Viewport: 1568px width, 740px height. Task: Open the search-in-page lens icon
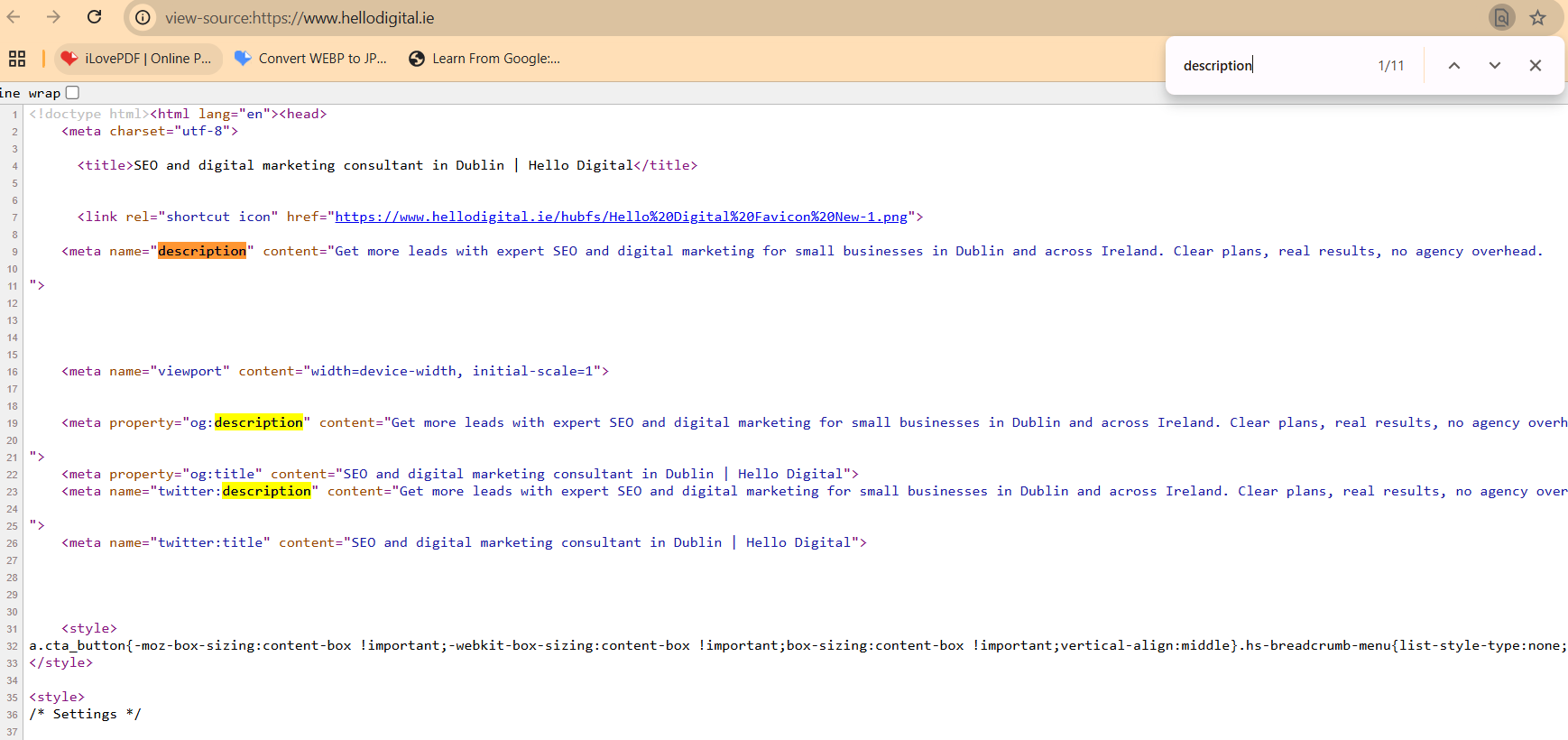coord(1501,17)
